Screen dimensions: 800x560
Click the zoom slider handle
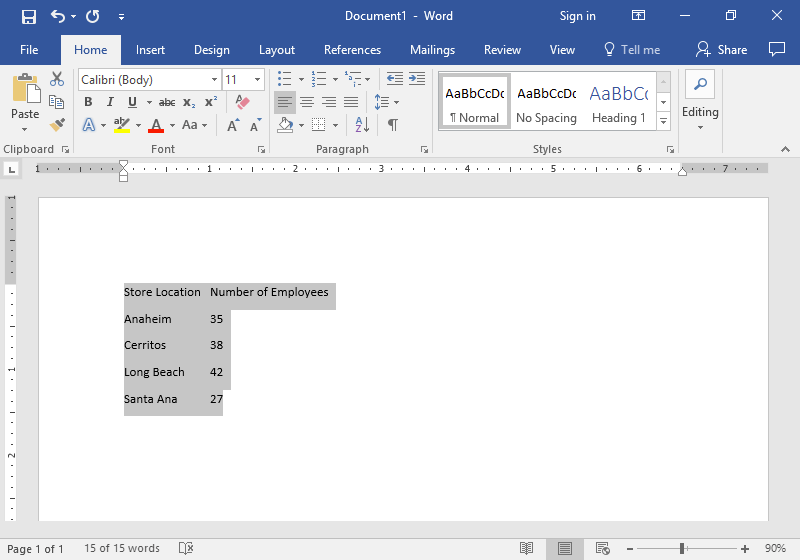coord(682,549)
